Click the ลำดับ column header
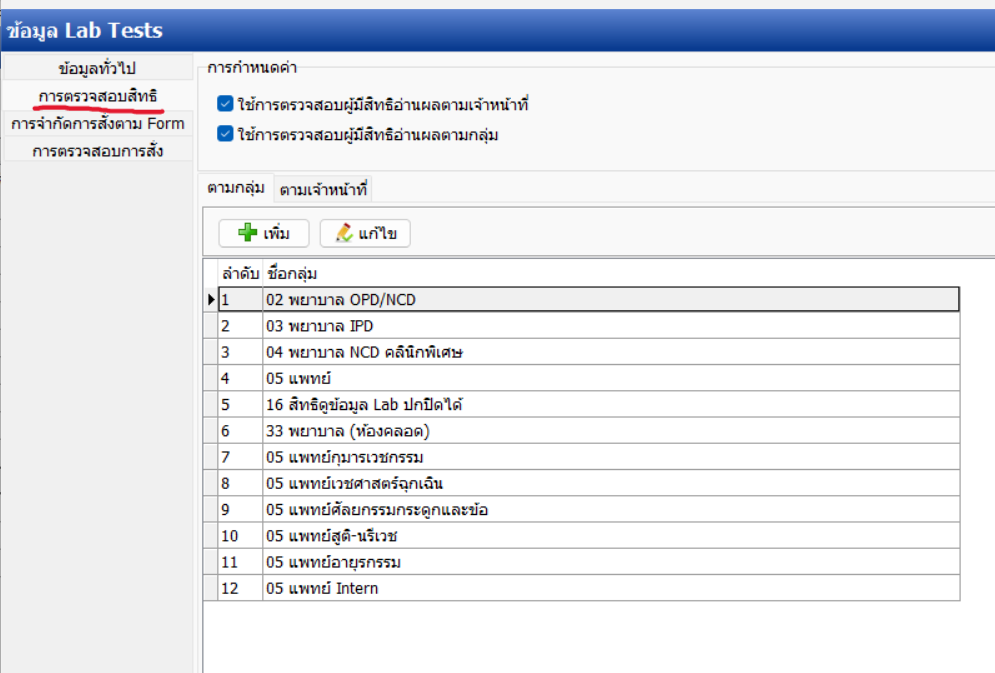Viewport: 995px width, 673px height. (x=241, y=273)
